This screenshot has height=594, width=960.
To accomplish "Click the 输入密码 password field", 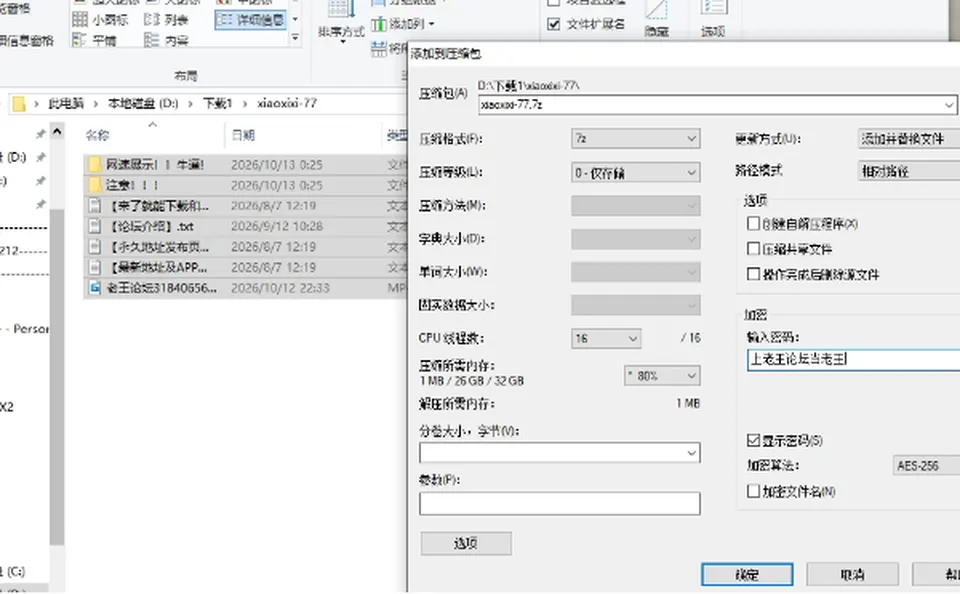I will point(853,360).
